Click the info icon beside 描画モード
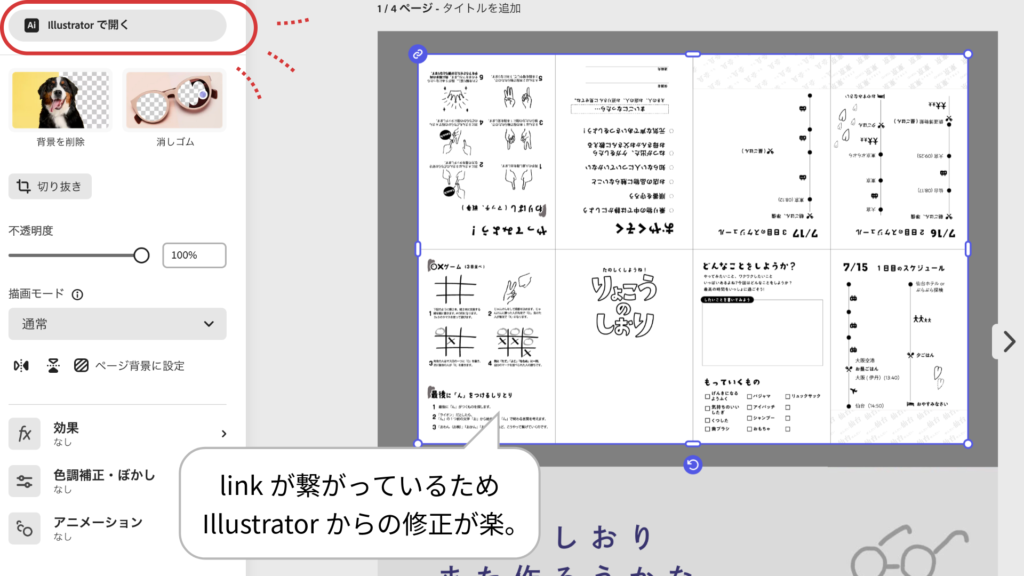1024x576 pixels. click(x=77, y=295)
